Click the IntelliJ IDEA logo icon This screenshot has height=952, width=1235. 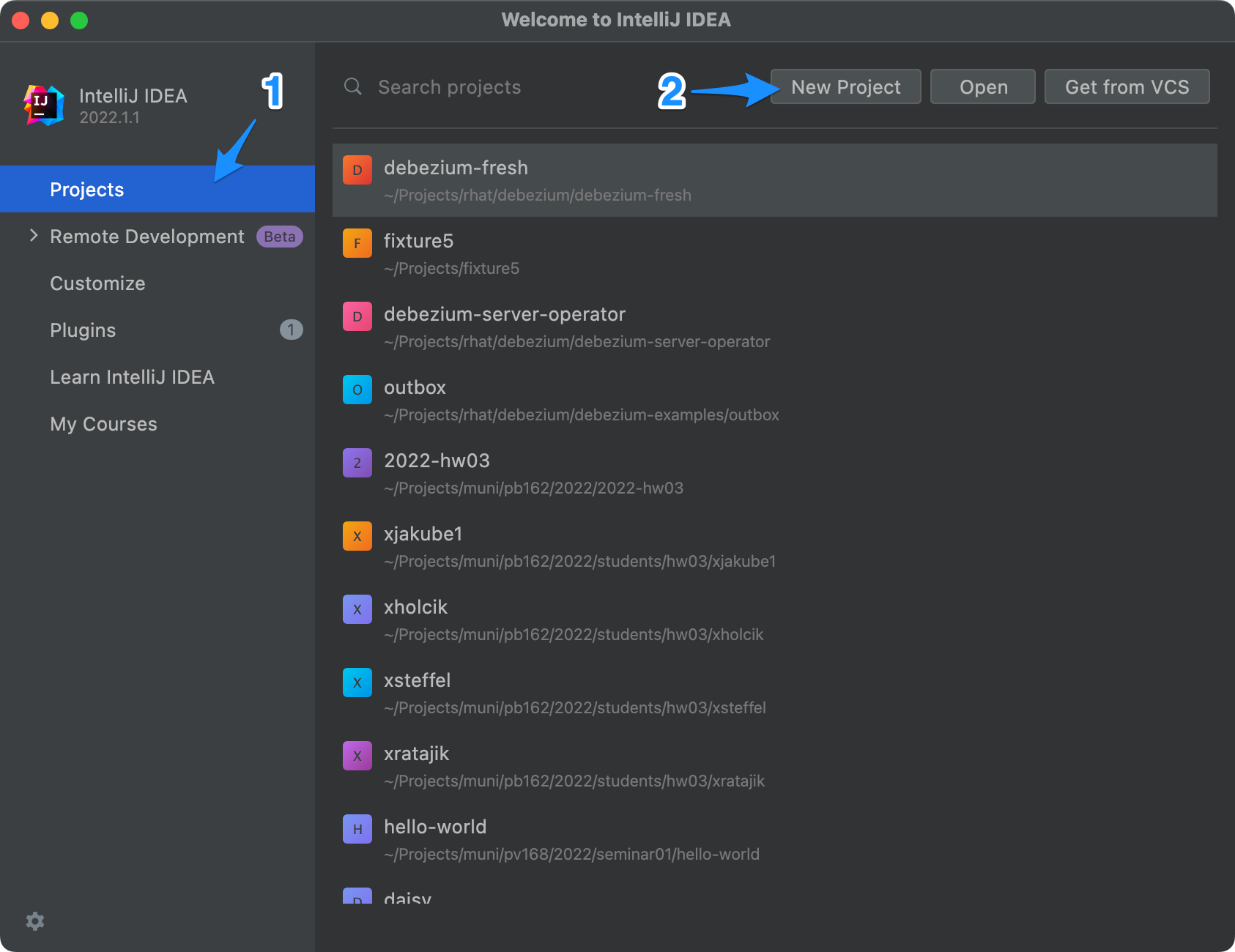tap(44, 105)
